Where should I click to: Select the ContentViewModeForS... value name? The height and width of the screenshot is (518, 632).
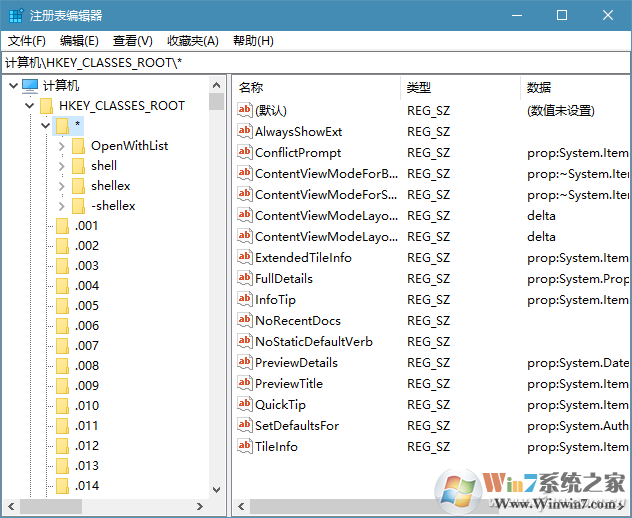(326, 195)
